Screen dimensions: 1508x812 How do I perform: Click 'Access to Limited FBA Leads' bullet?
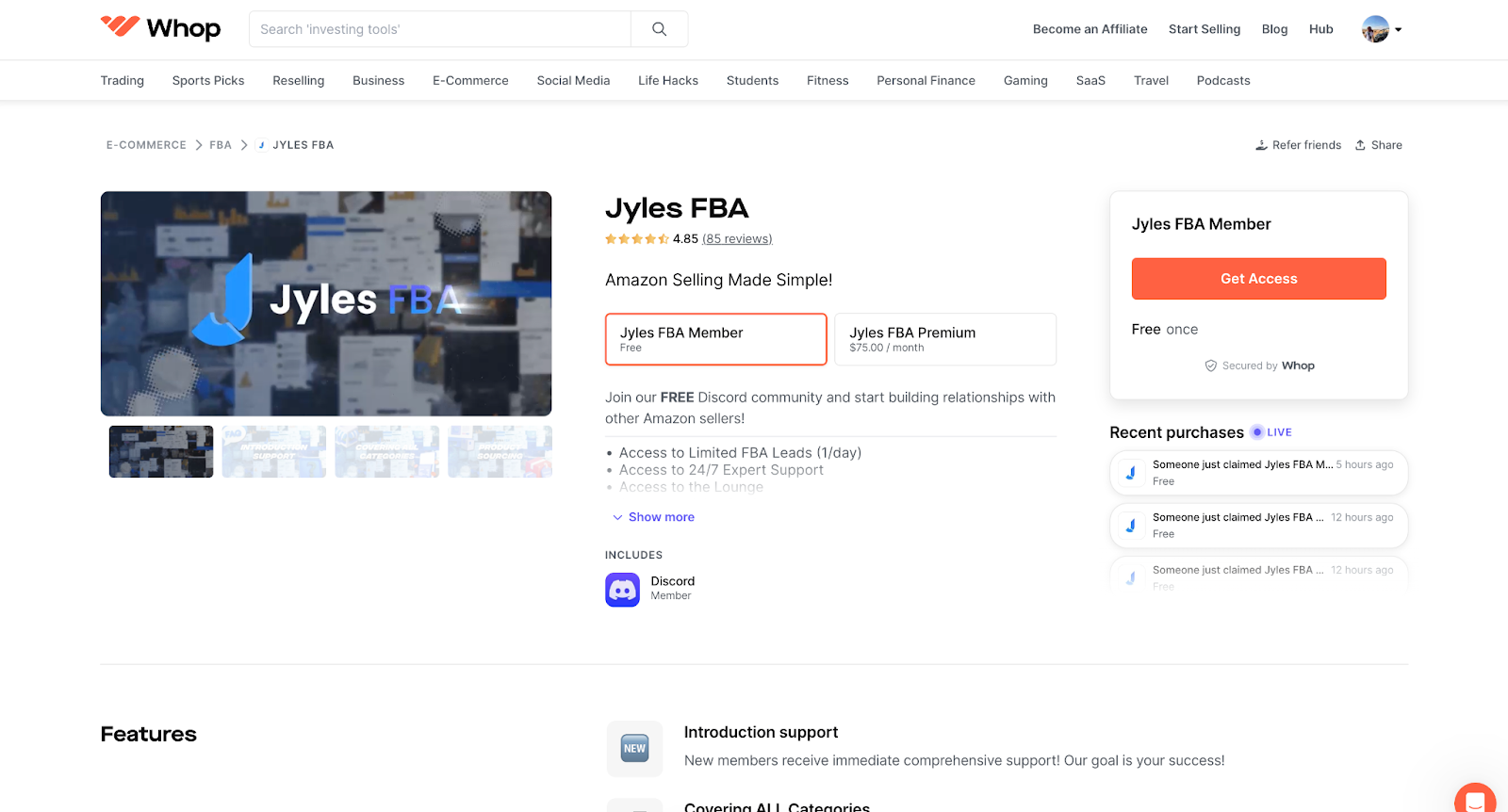coord(740,453)
